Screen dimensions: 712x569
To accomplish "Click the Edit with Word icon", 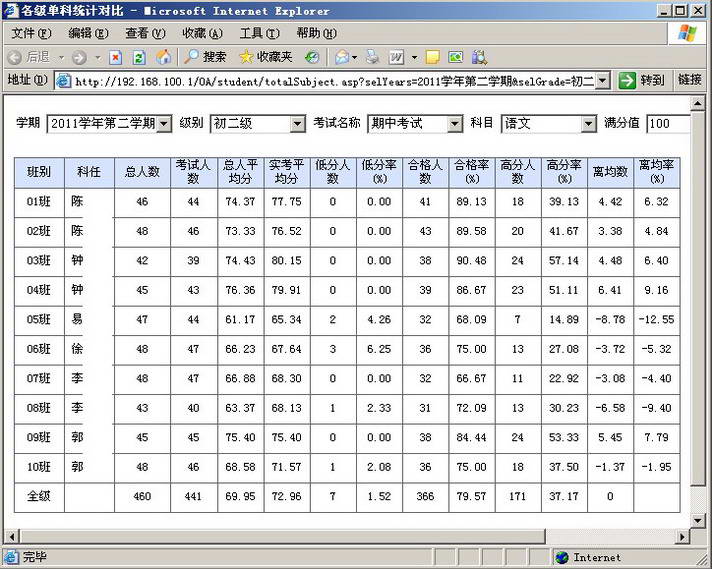I will pos(396,57).
